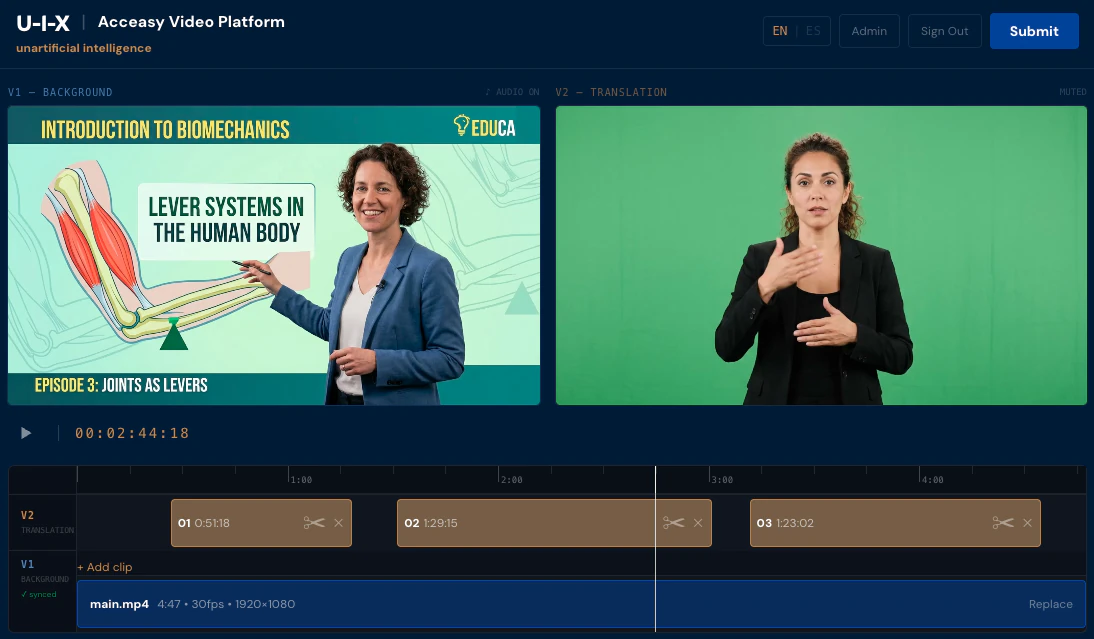Image resolution: width=1094 pixels, height=639 pixels.
Task: Click the synced status under V1
Action: pyautogui.click(x=38, y=594)
